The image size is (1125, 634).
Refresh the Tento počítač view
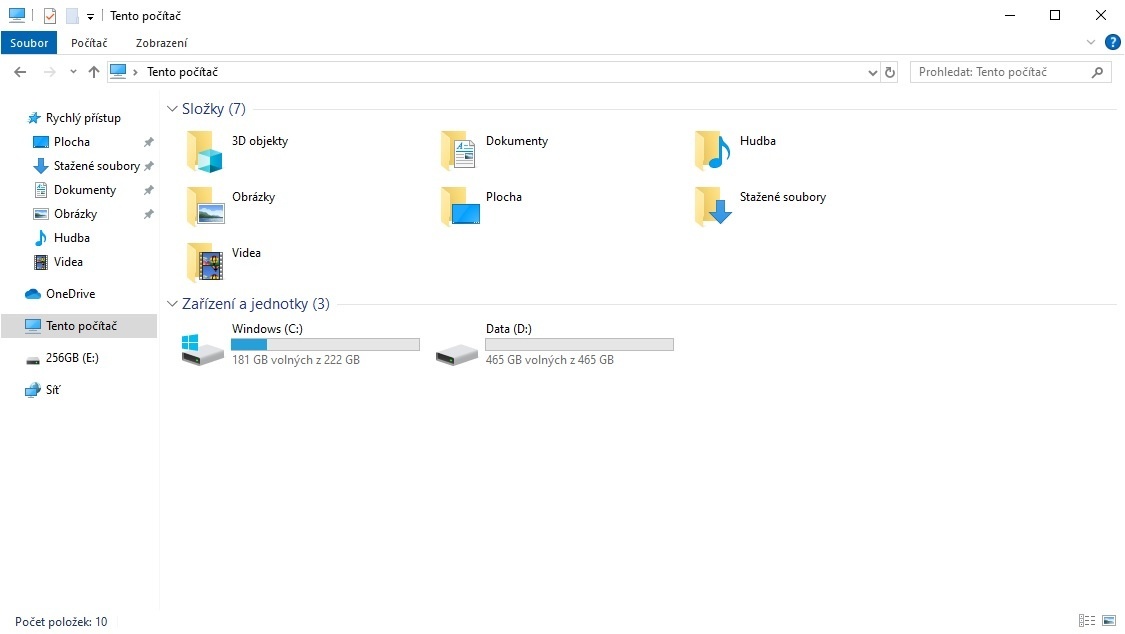click(x=890, y=72)
